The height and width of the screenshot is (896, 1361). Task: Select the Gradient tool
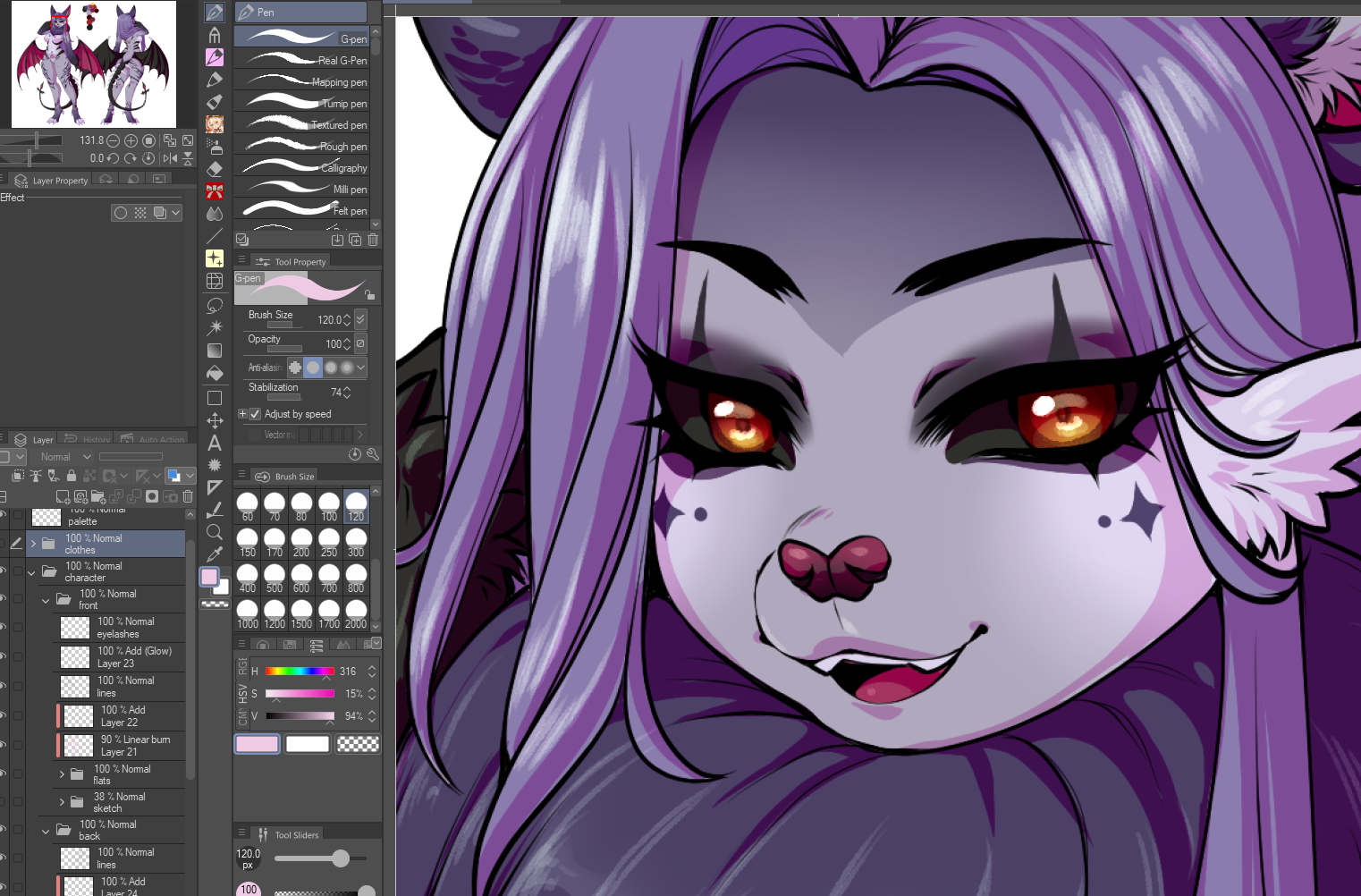pos(215,351)
